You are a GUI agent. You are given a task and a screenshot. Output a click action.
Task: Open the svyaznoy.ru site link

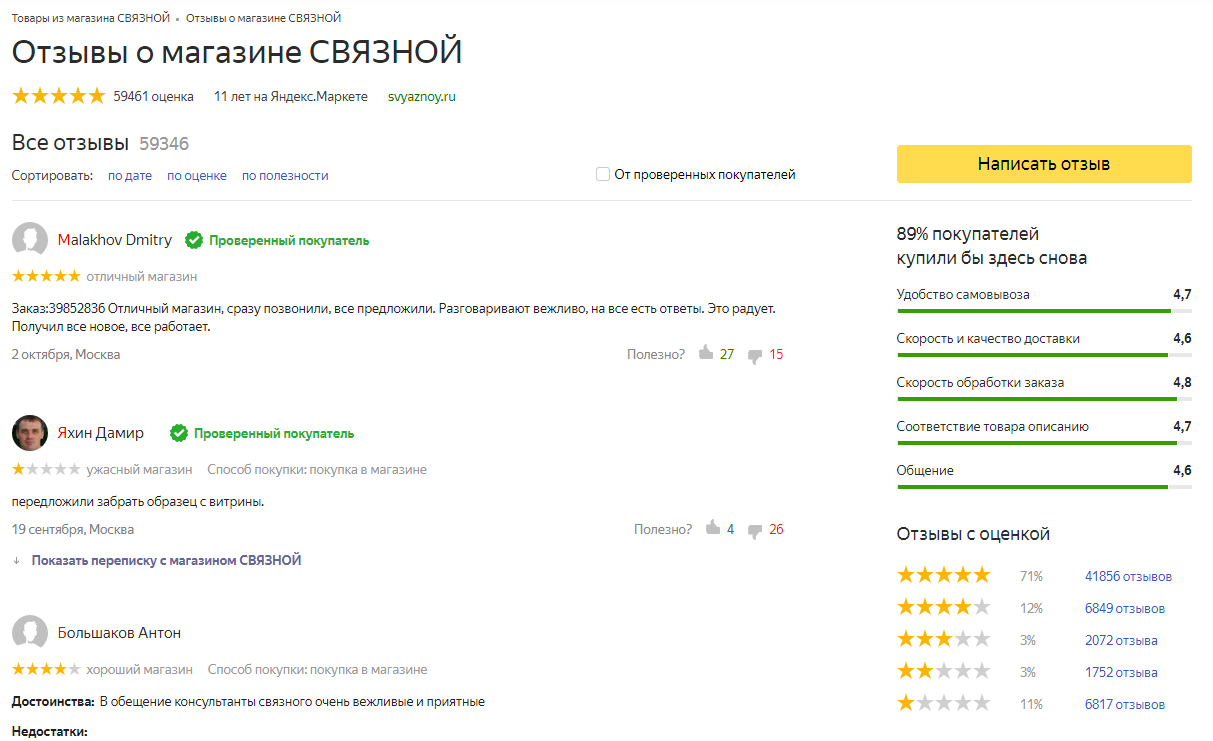422,97
